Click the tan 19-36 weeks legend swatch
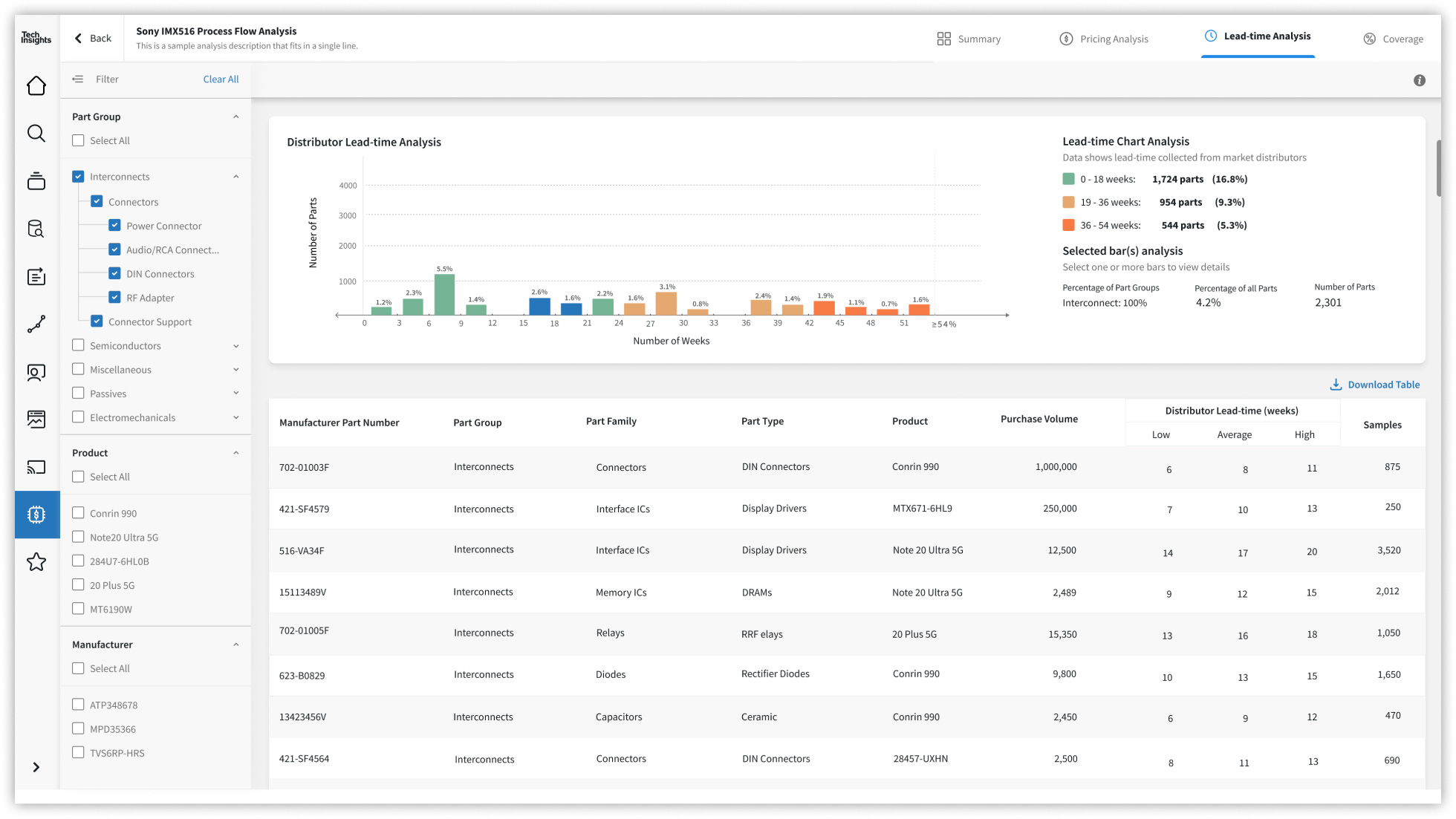 [x=1069, y=202]
